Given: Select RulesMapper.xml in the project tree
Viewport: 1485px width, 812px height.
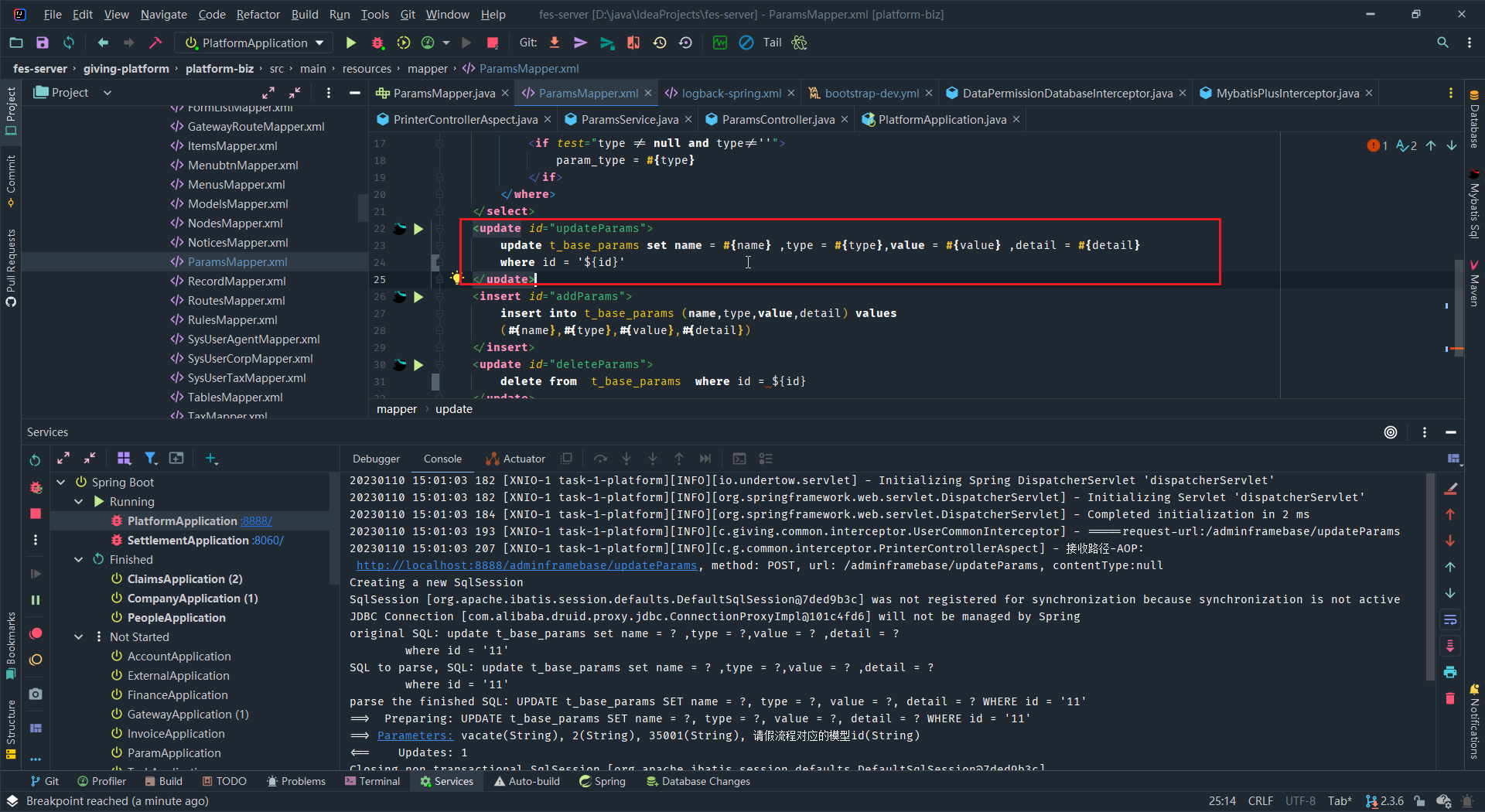Looking at the screenshot, I should [x=232, y=320].
